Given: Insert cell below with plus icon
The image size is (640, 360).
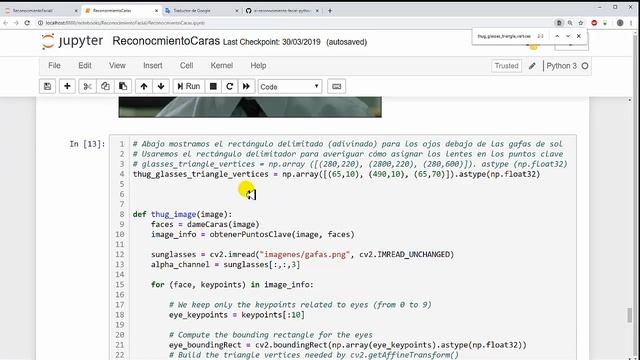Looking at the screenshot, I should (67, 87).
